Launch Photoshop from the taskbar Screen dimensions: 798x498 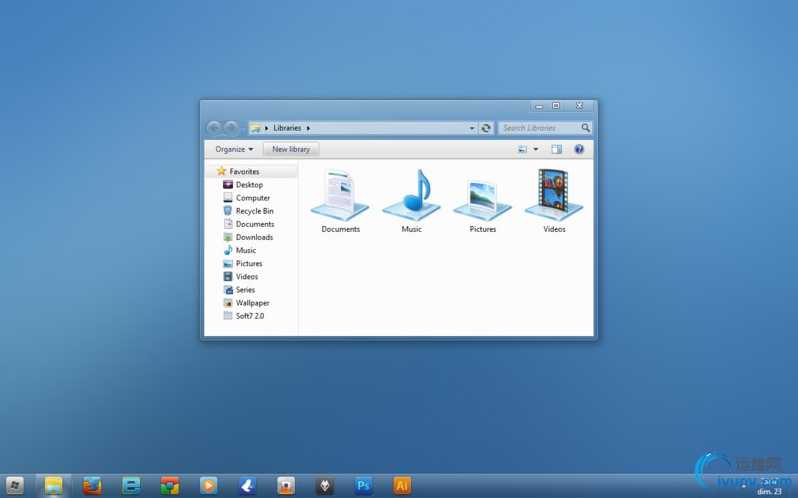[363, 486]
